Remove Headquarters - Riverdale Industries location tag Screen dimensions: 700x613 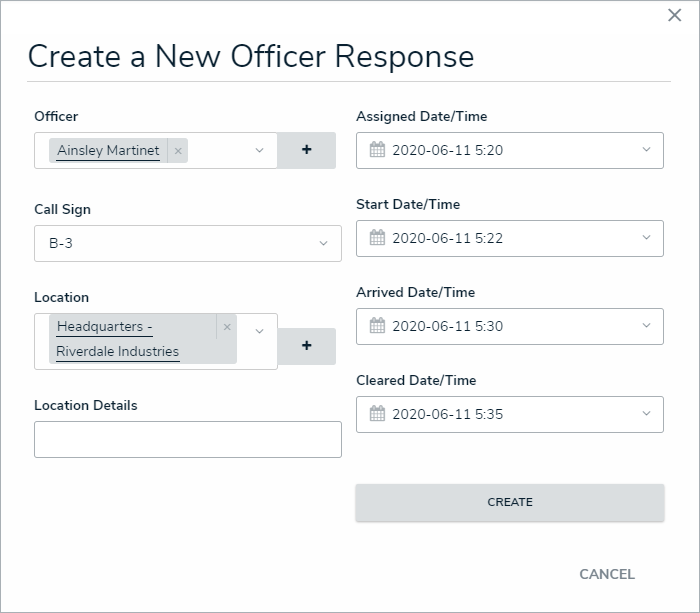point(227,327)
